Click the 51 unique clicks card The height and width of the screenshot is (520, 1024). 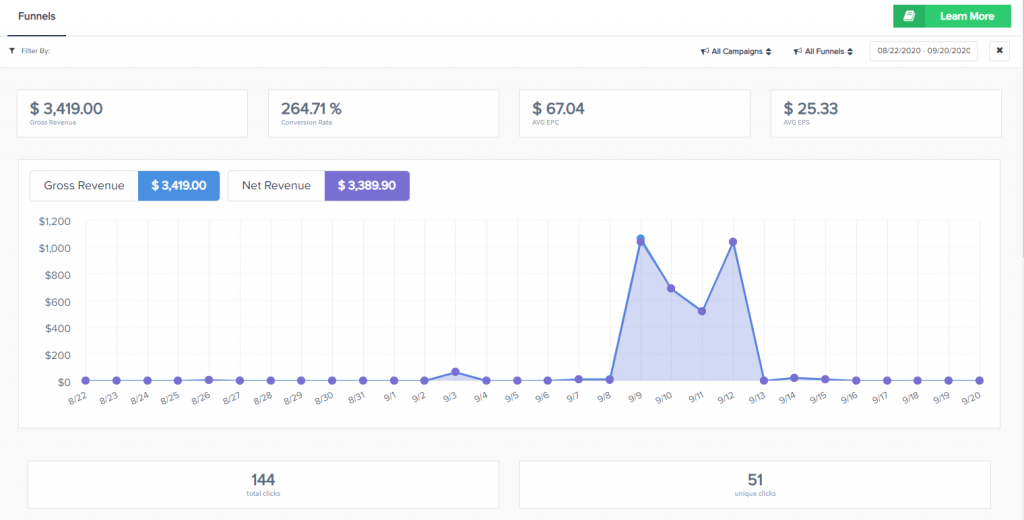click(x=754, y=484)
